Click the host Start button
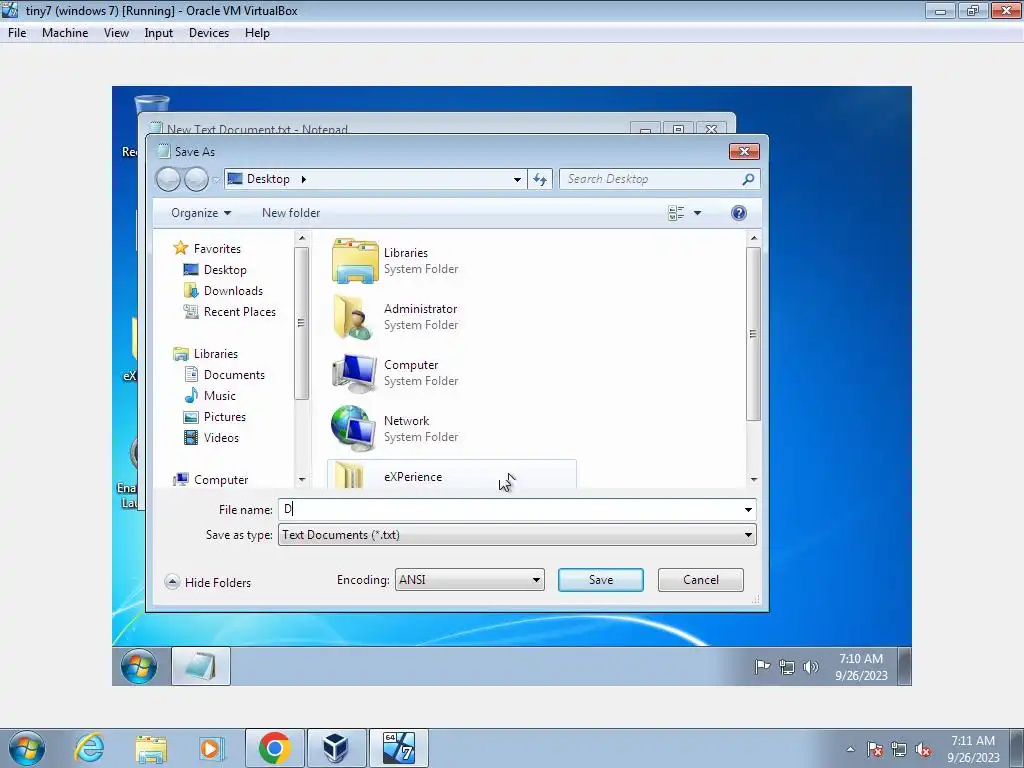The height and width of the screenshot is (768, 1024). tap(27, 748)
